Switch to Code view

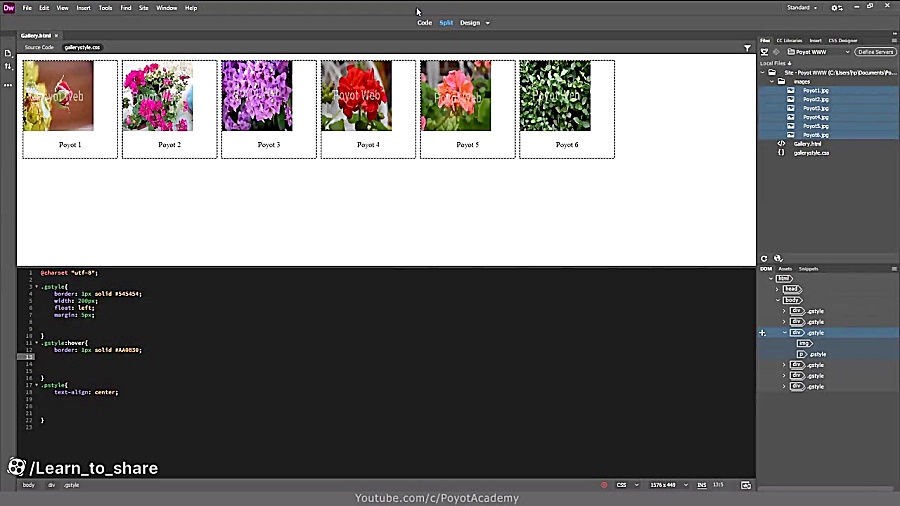(424, 23)
